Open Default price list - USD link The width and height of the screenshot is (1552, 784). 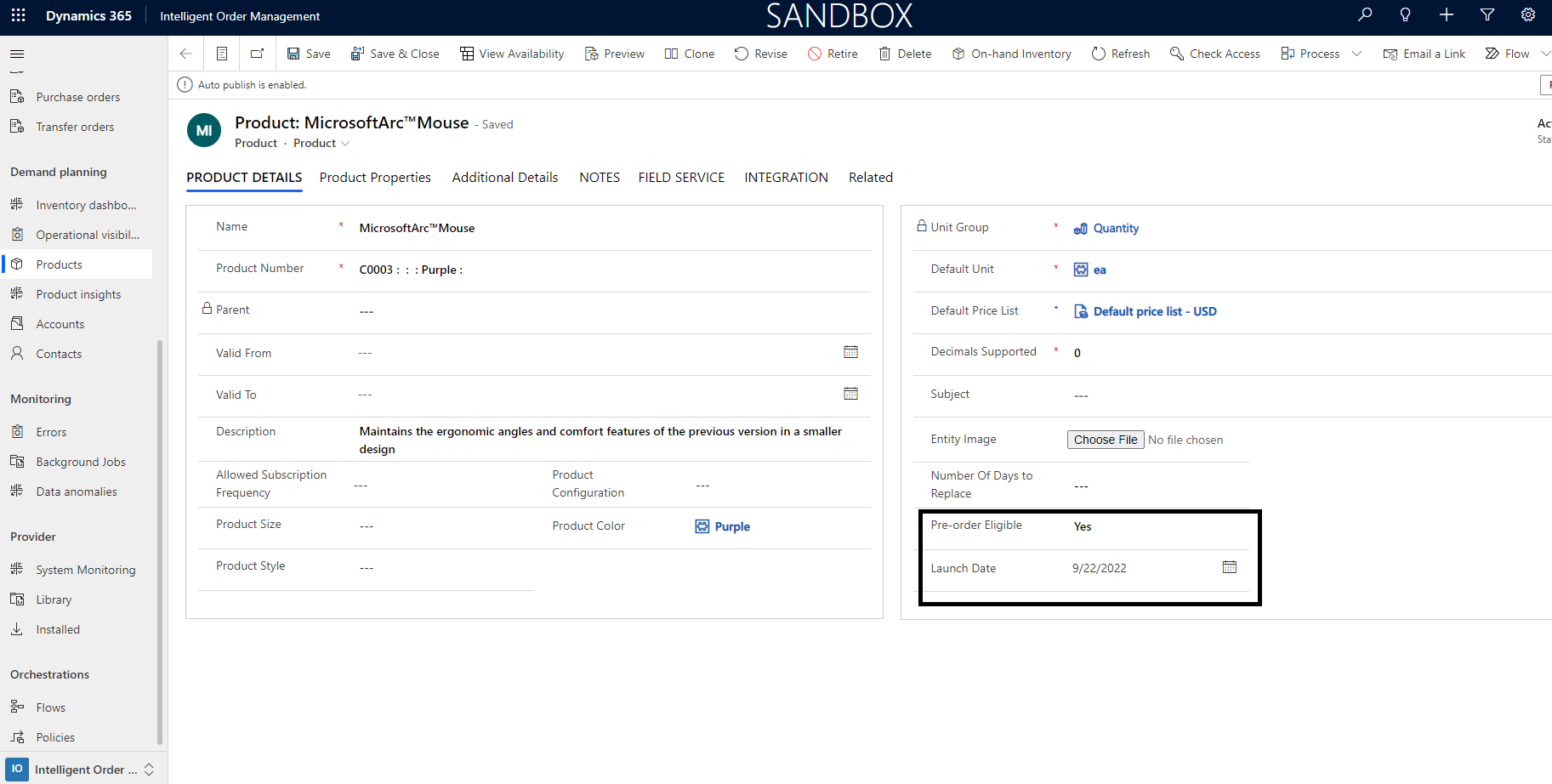click(1155, 311)
